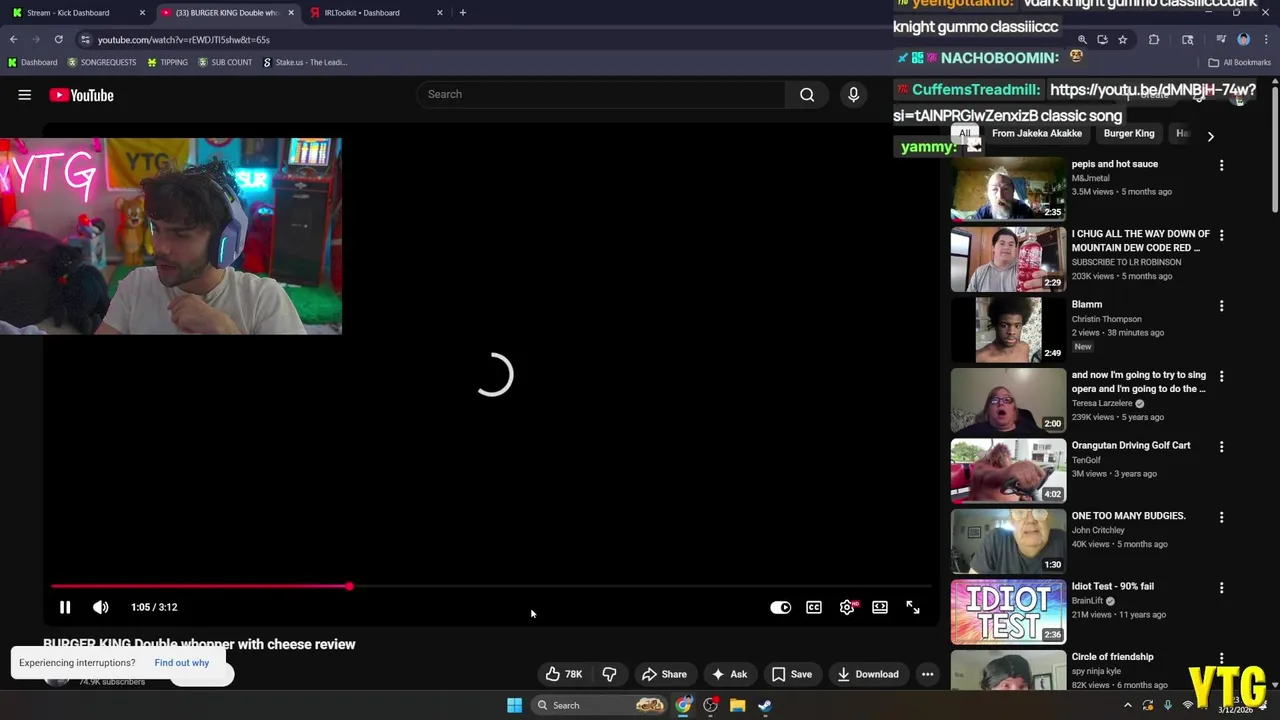
Task: Click the YouTube search magnifier button
Action: point(807,94)
